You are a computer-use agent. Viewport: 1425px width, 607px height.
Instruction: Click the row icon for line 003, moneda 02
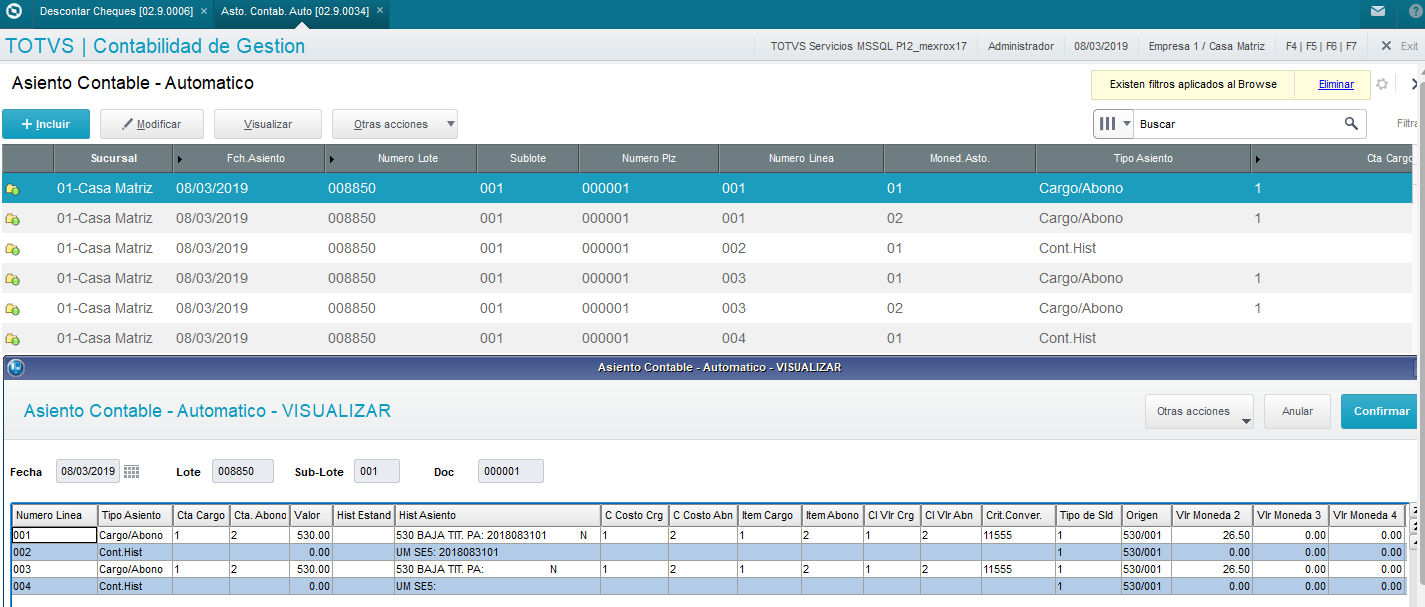pos(13,309)
